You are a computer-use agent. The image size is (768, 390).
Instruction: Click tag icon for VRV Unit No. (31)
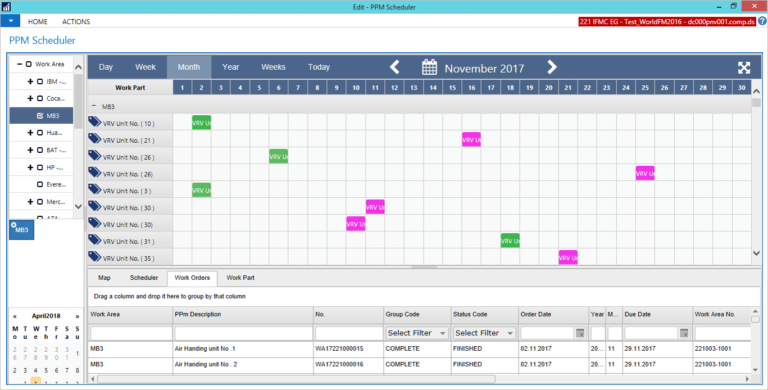pyautogui.click(x=95, y=240)
